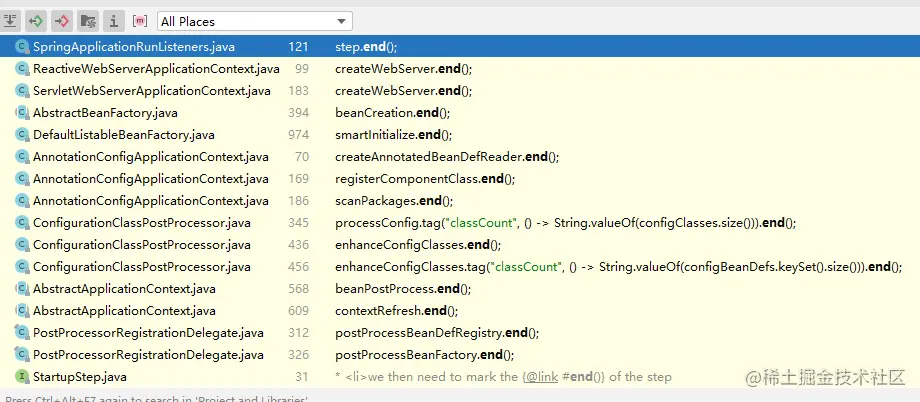920x402 pixels.
Task: Click class icon beside ReactiveWebServerApplicationContext.java
Action: click(22, 69)
